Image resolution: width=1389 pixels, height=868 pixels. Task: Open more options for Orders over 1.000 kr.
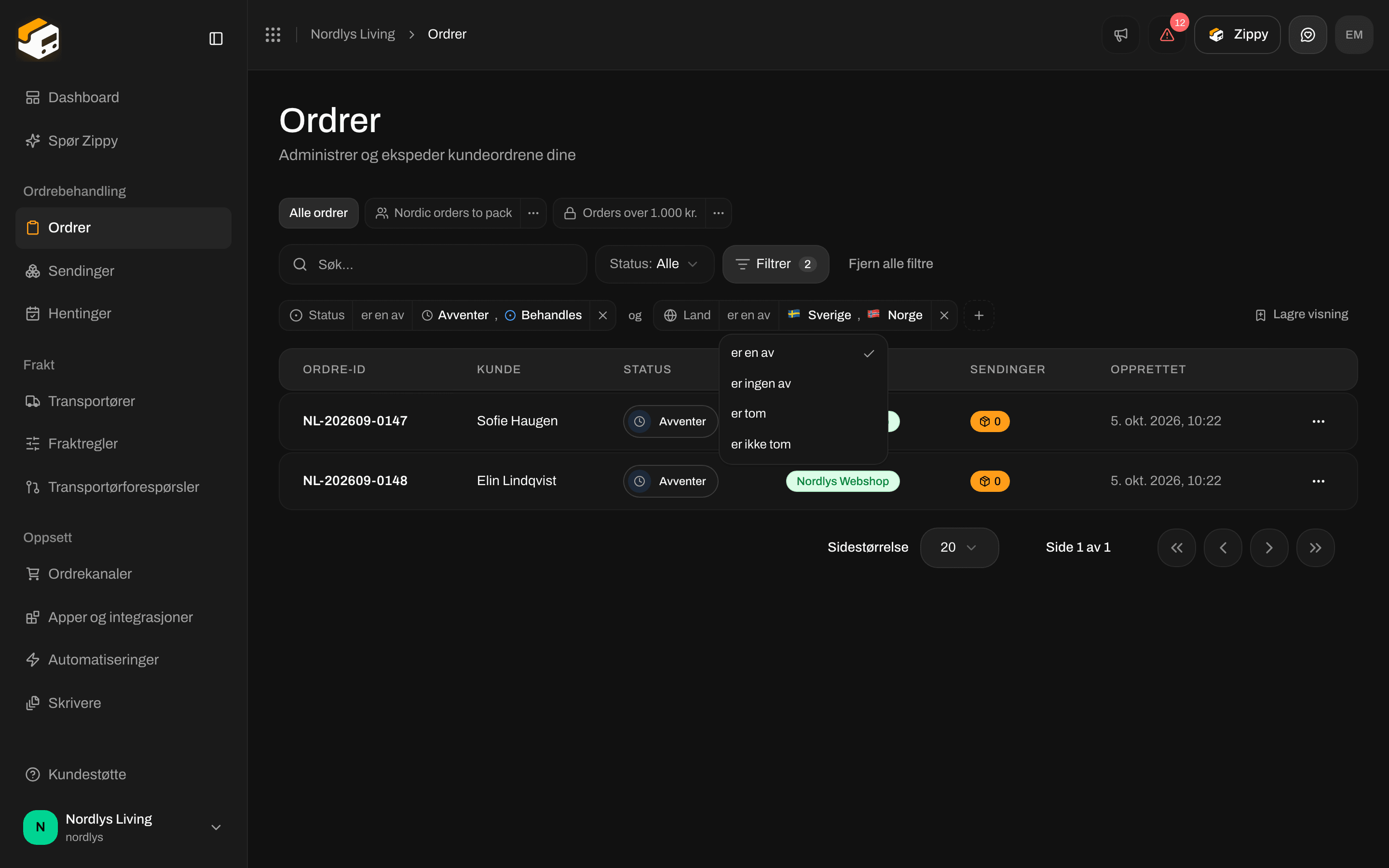point(718,213)
